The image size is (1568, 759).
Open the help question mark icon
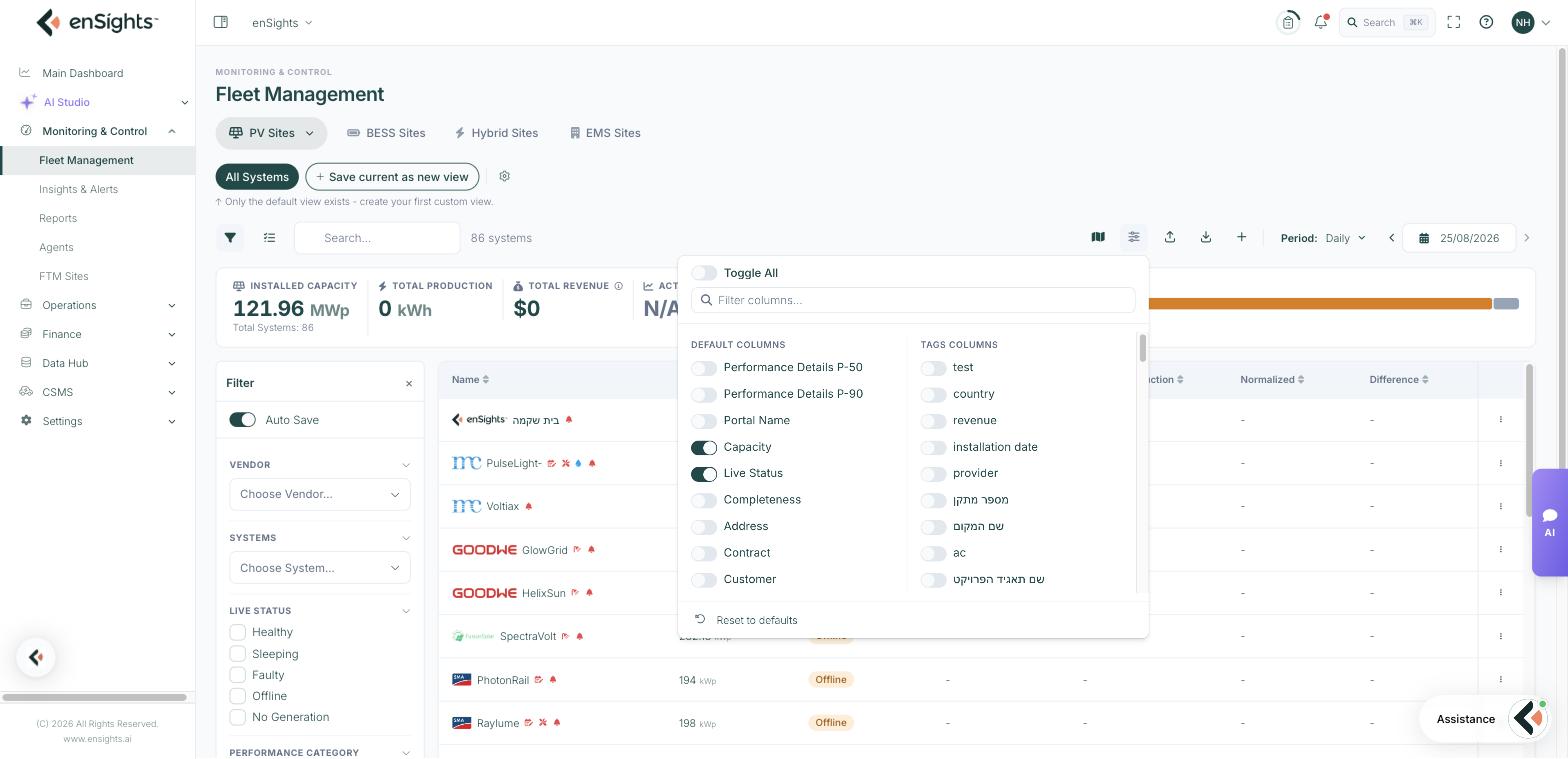tap(1486, 22)
